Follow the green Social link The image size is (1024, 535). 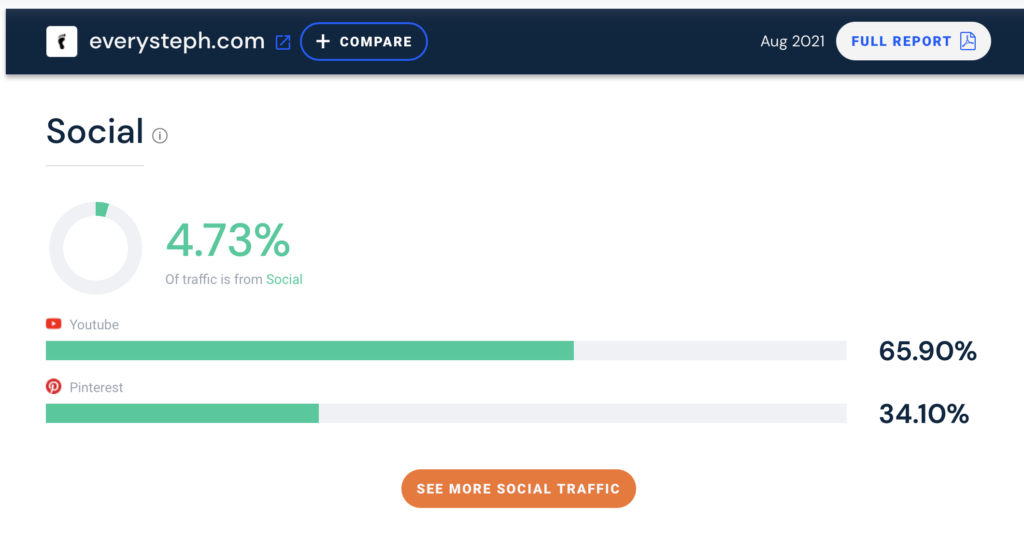284,279
